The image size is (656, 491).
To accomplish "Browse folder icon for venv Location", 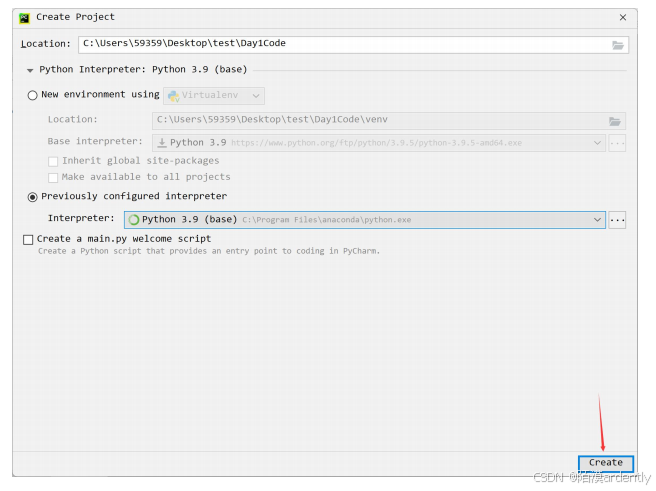I will click(x=615, y=121).
